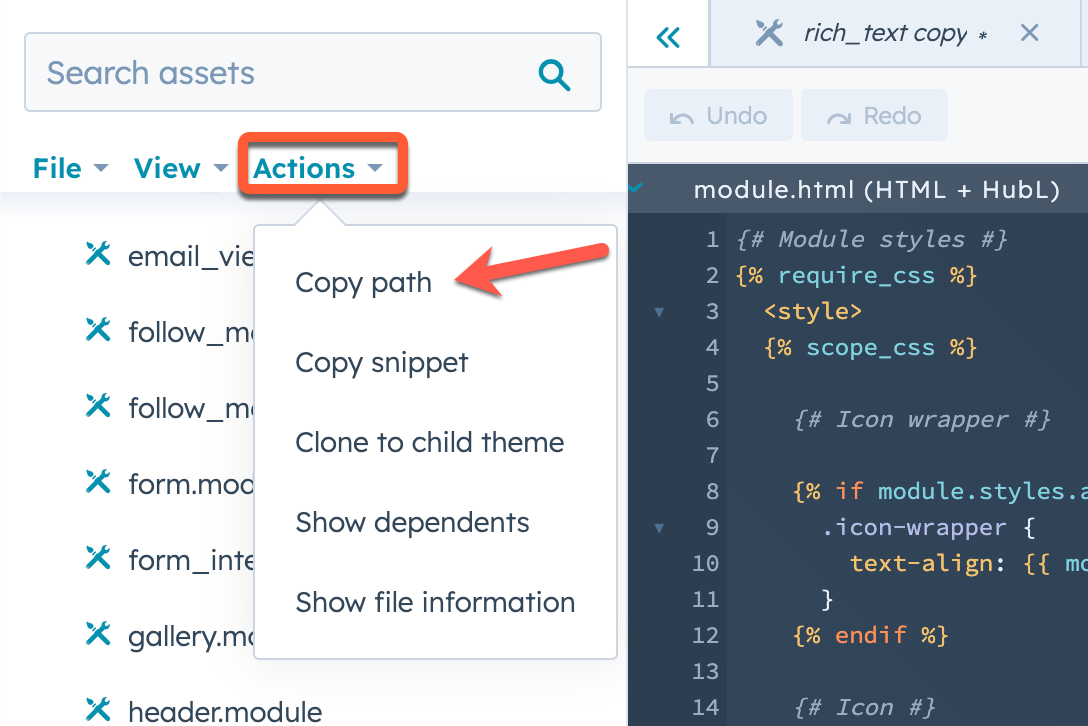The width and height of the screenshot is (1088, 726).
Task: Click the magnifying glass search icon
Action: 554,72
